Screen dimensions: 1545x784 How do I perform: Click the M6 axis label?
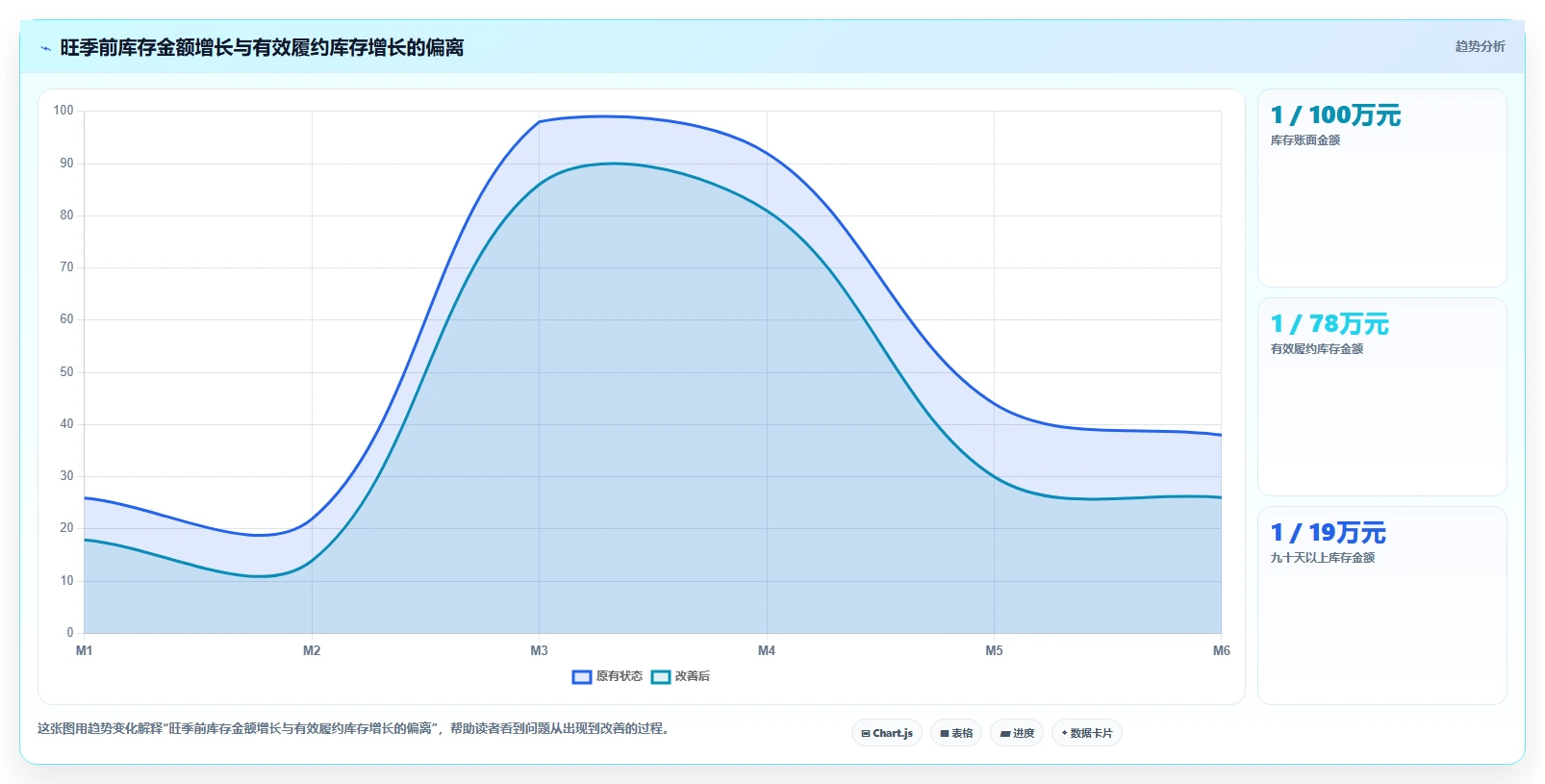click(x=1221, y=651)
